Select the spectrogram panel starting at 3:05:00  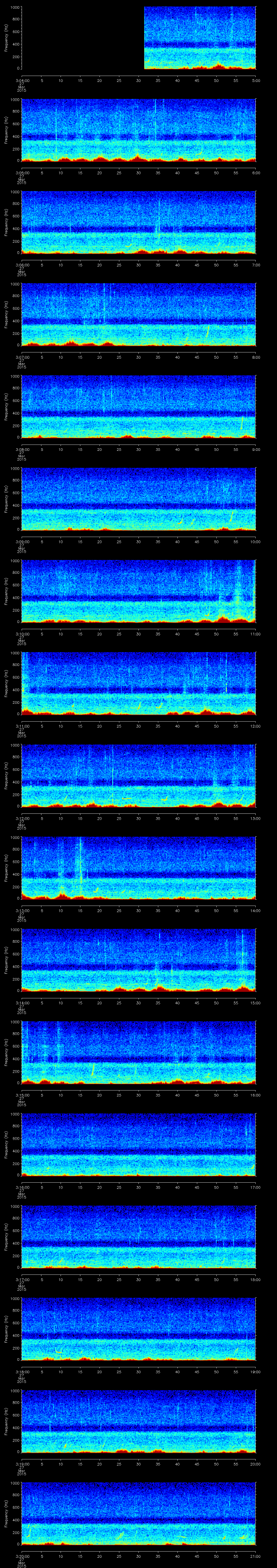[139, 130]
